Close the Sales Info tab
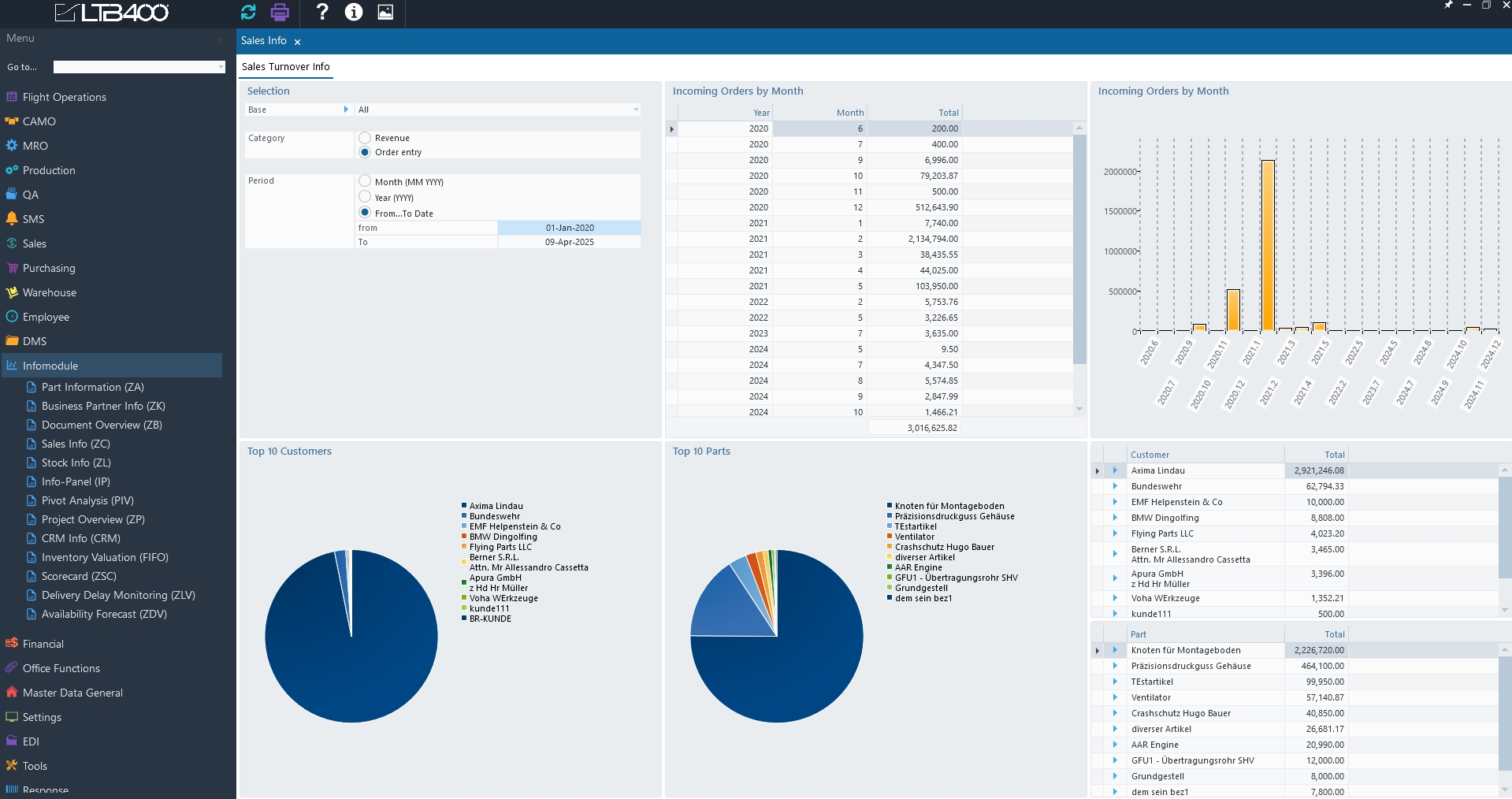Image resolution: width=1512 pixels, height=799 pixels. pos(297,42)
